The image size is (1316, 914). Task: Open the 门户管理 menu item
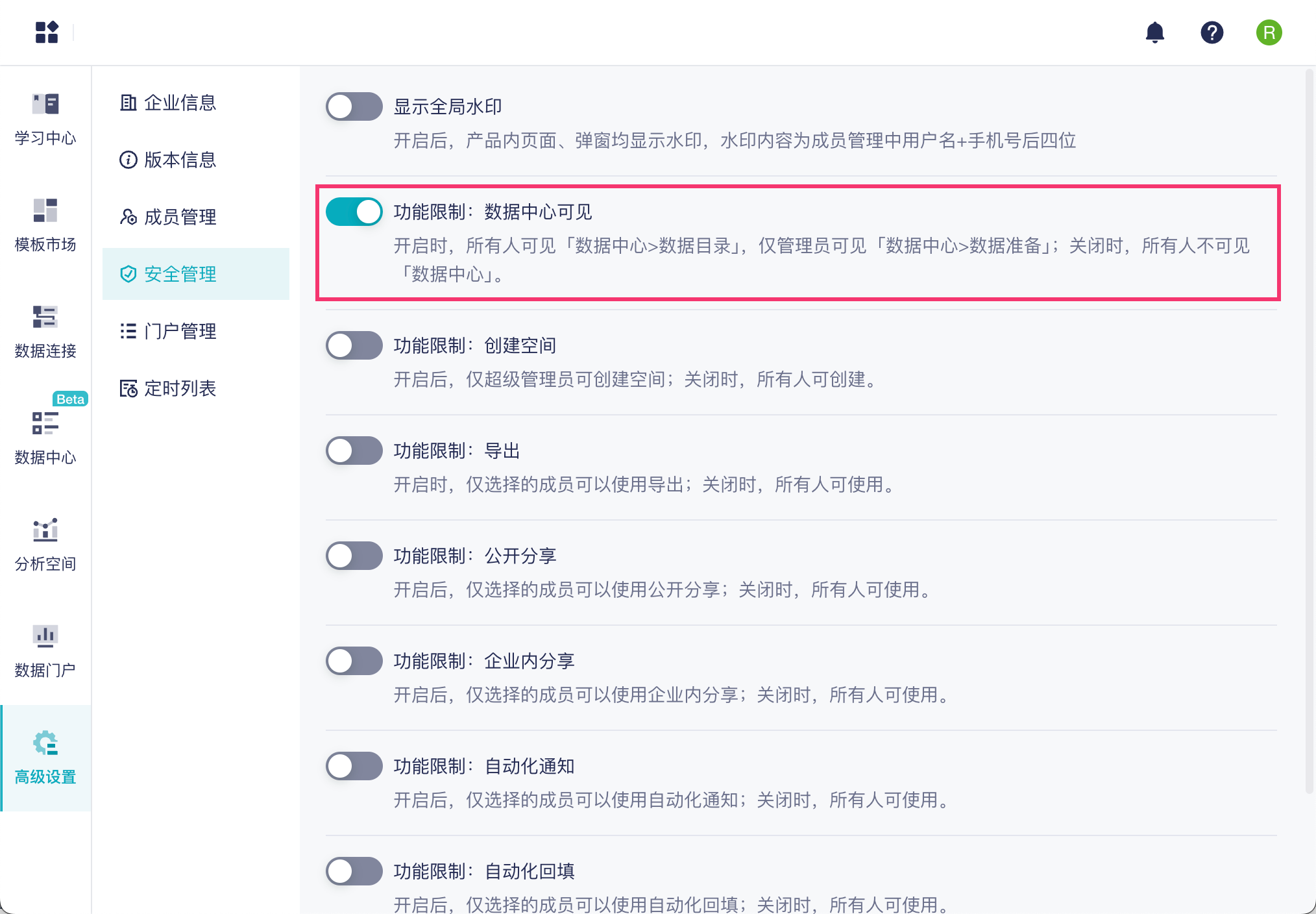(179, 331)
